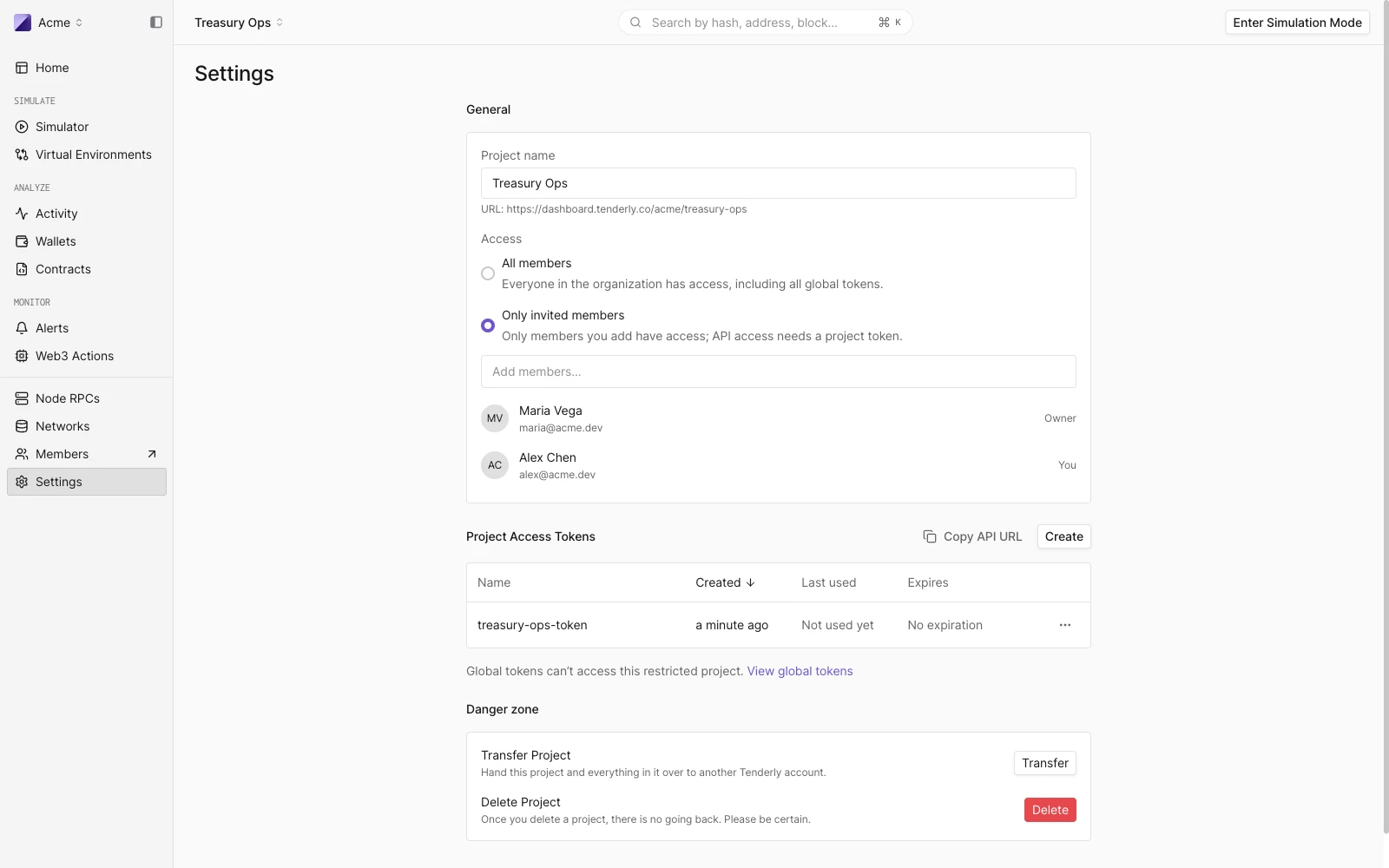Click the Contracts document icon
The width and height of the screenshot is (1389, 868).
[22, 269]
